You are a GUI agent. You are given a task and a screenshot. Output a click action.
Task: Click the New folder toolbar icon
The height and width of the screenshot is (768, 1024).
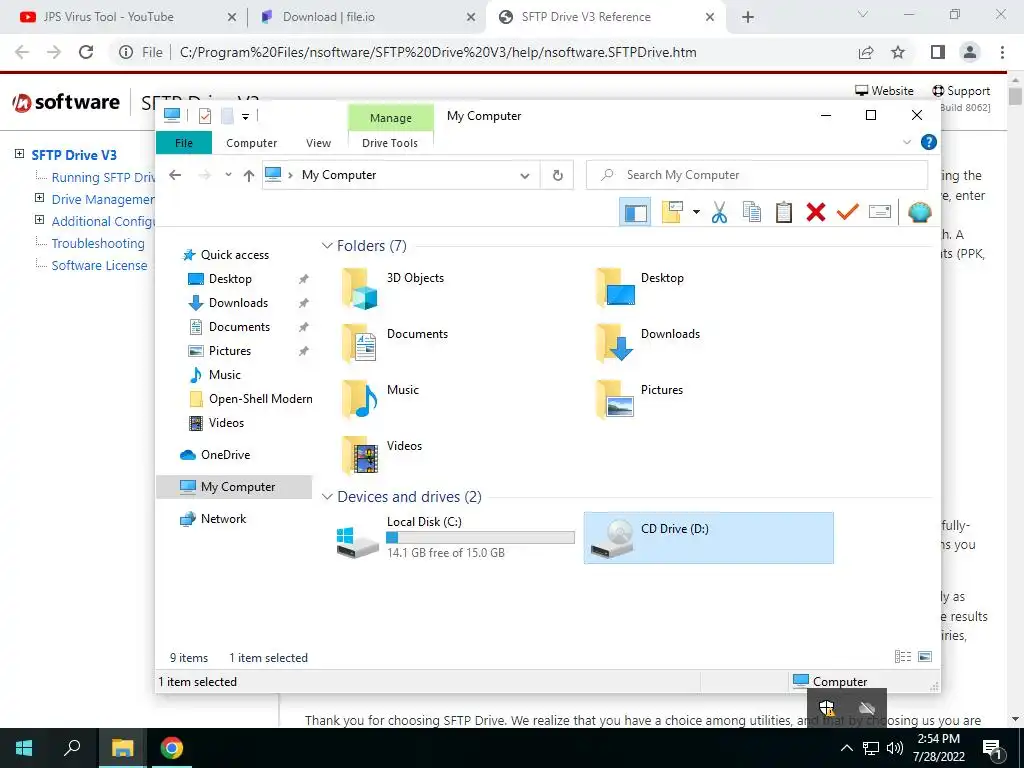coord(672,212)
